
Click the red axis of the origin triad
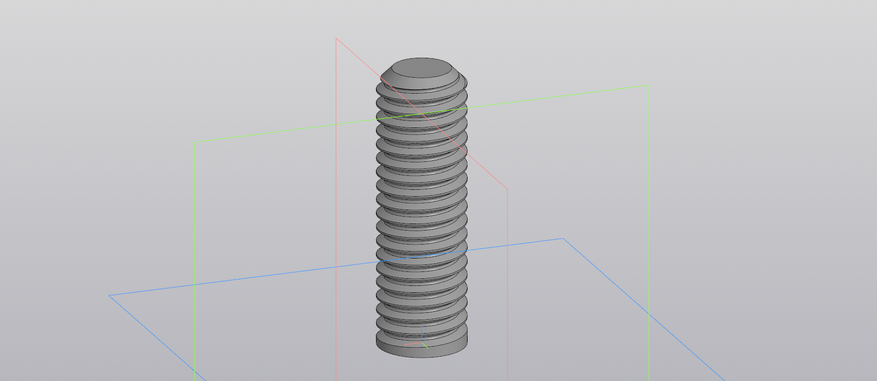coord(413,343)
